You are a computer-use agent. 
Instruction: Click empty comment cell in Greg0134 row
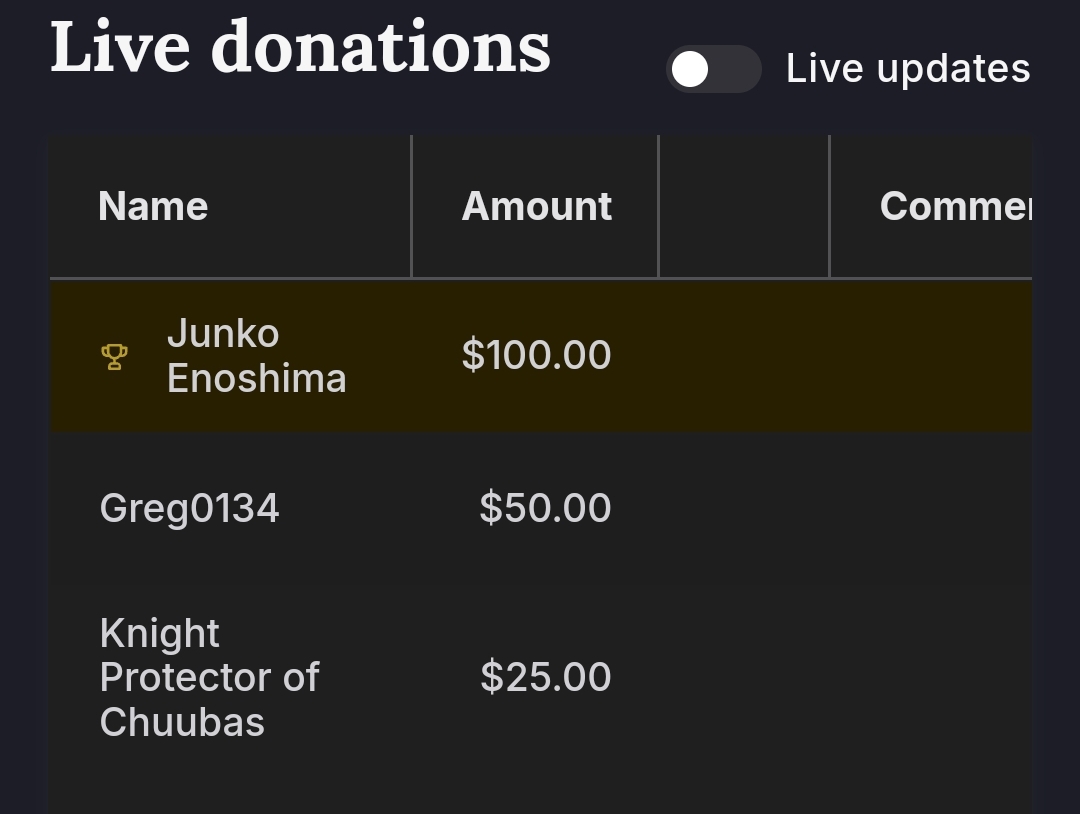tap(931, 508)
